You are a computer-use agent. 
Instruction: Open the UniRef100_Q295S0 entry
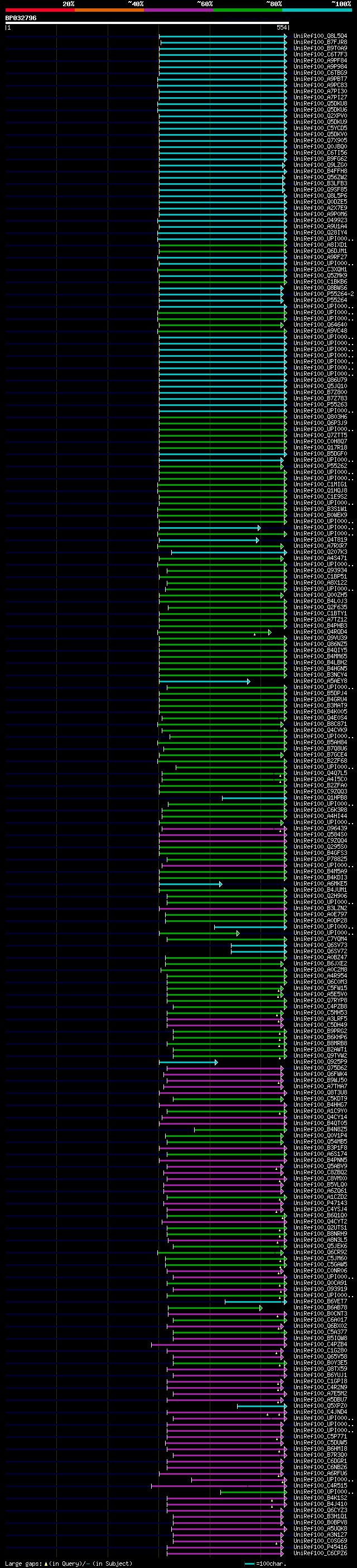coord(321,847)
